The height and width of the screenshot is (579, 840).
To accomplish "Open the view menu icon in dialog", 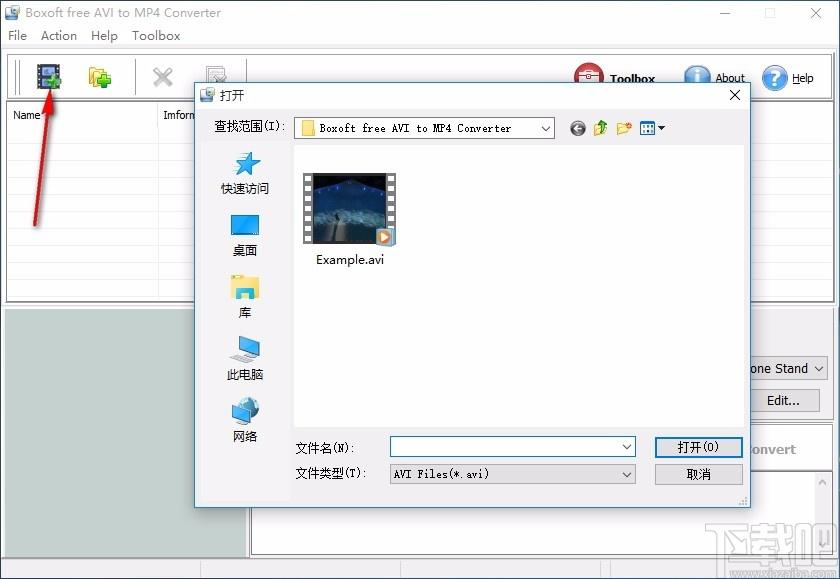I will (x=652, y=128).
